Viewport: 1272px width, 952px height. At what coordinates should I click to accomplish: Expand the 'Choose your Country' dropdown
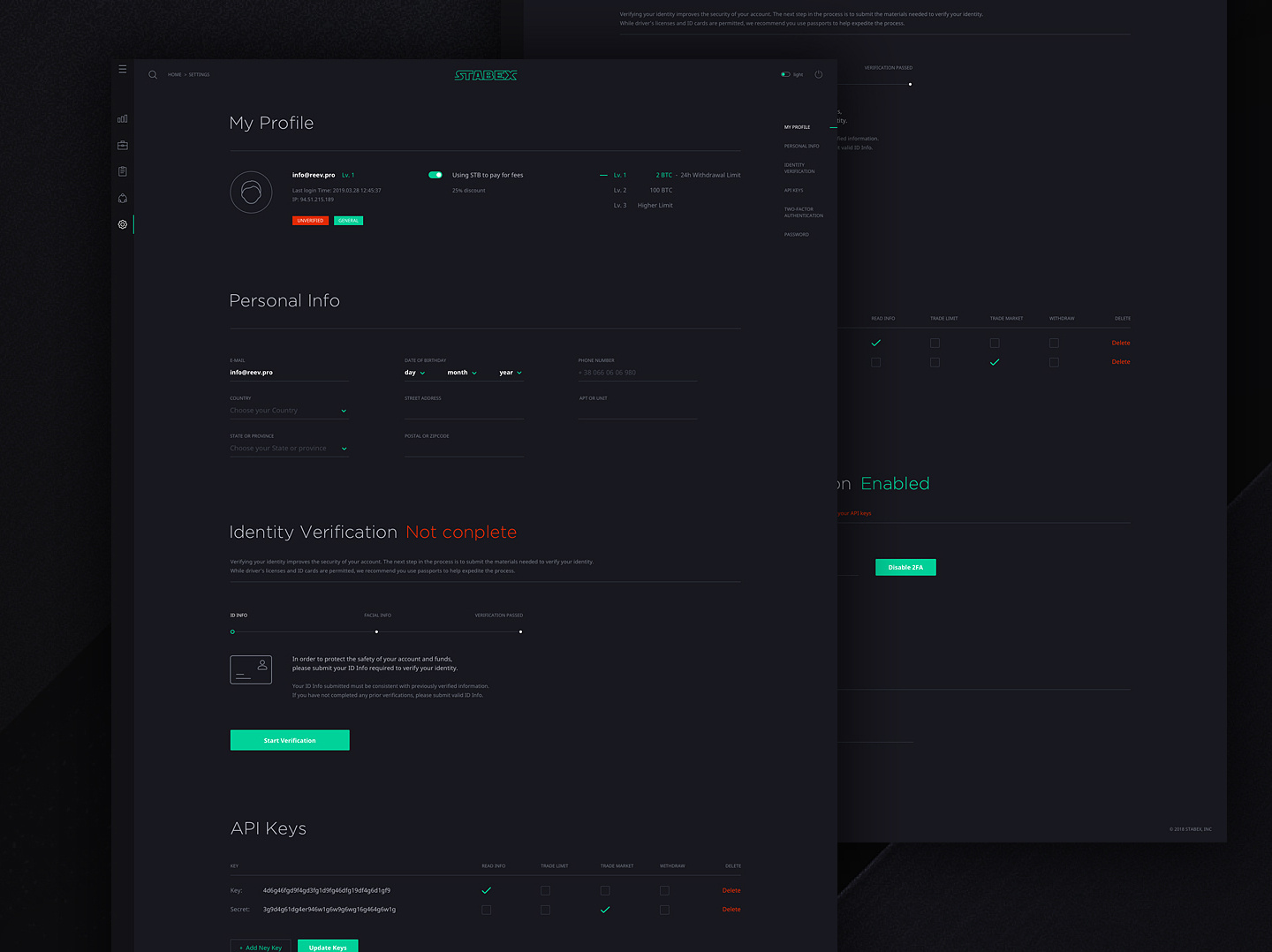[289, 410]
